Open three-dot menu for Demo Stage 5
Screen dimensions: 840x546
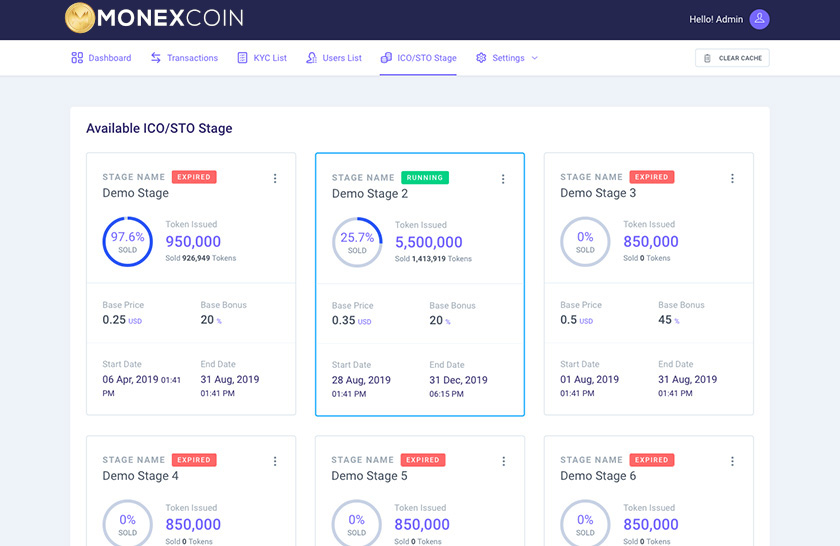pos(504,461)
